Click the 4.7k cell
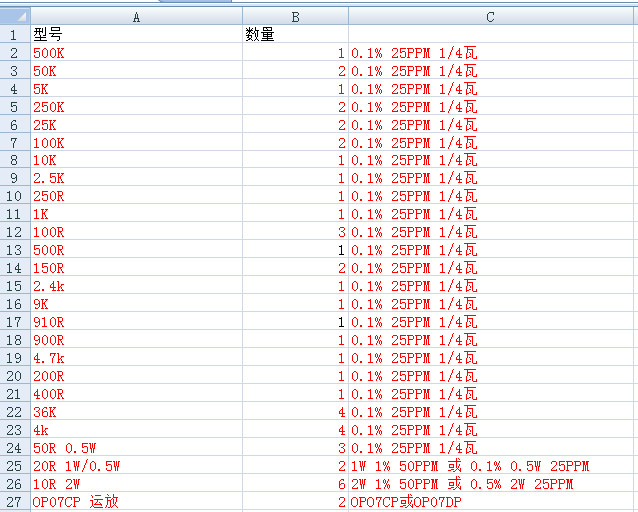This screenshot has width=638, height=512. coord(136,358)
